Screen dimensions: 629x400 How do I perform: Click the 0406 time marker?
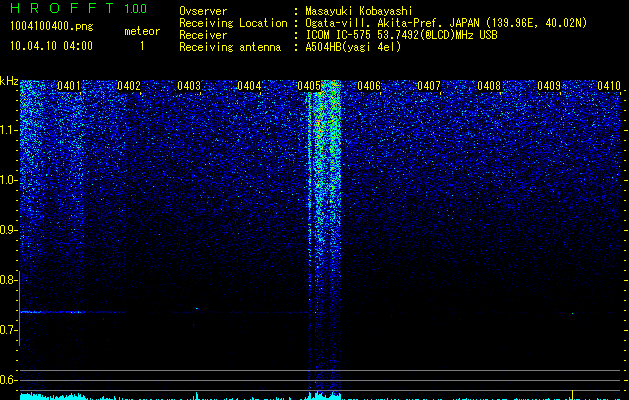click(369, 85)
